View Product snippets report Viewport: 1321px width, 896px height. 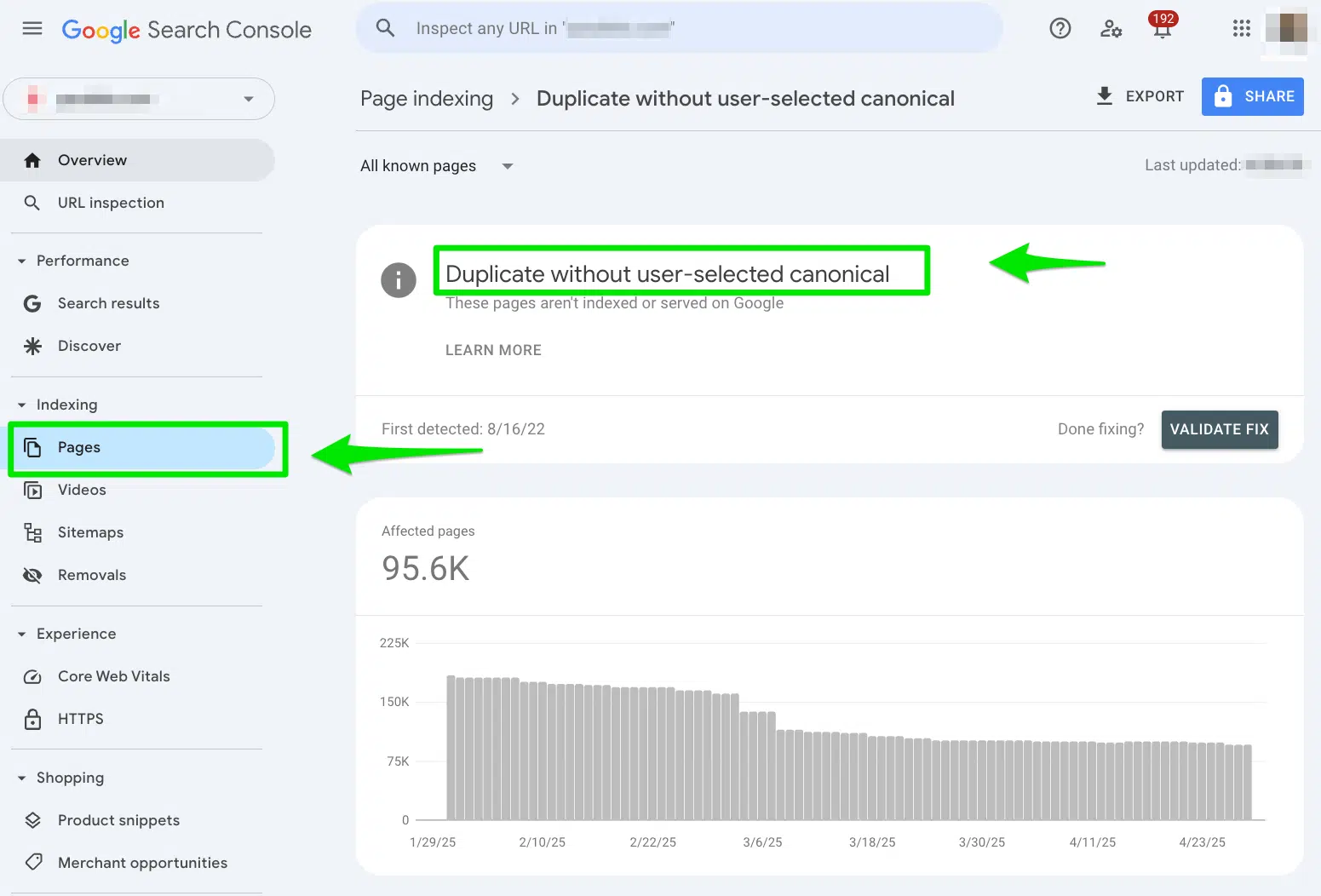118,819
